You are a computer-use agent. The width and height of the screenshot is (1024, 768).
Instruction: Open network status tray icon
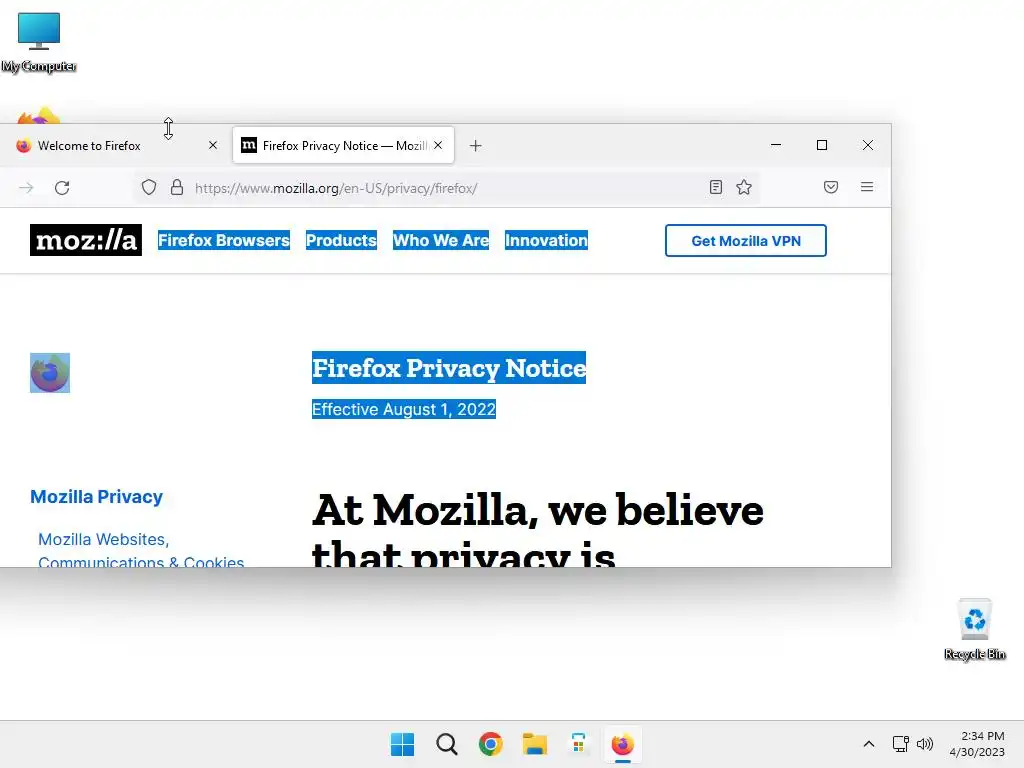click(901, 744)
